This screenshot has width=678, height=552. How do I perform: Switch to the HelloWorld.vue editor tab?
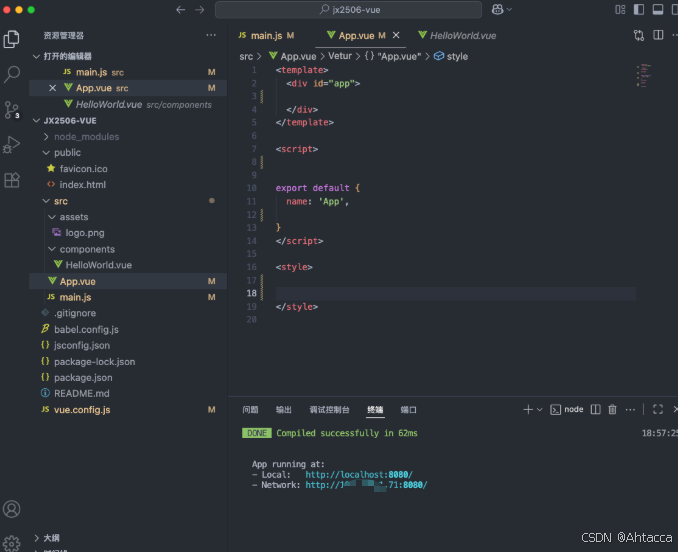pyautogui.click(x=457, y=35)
